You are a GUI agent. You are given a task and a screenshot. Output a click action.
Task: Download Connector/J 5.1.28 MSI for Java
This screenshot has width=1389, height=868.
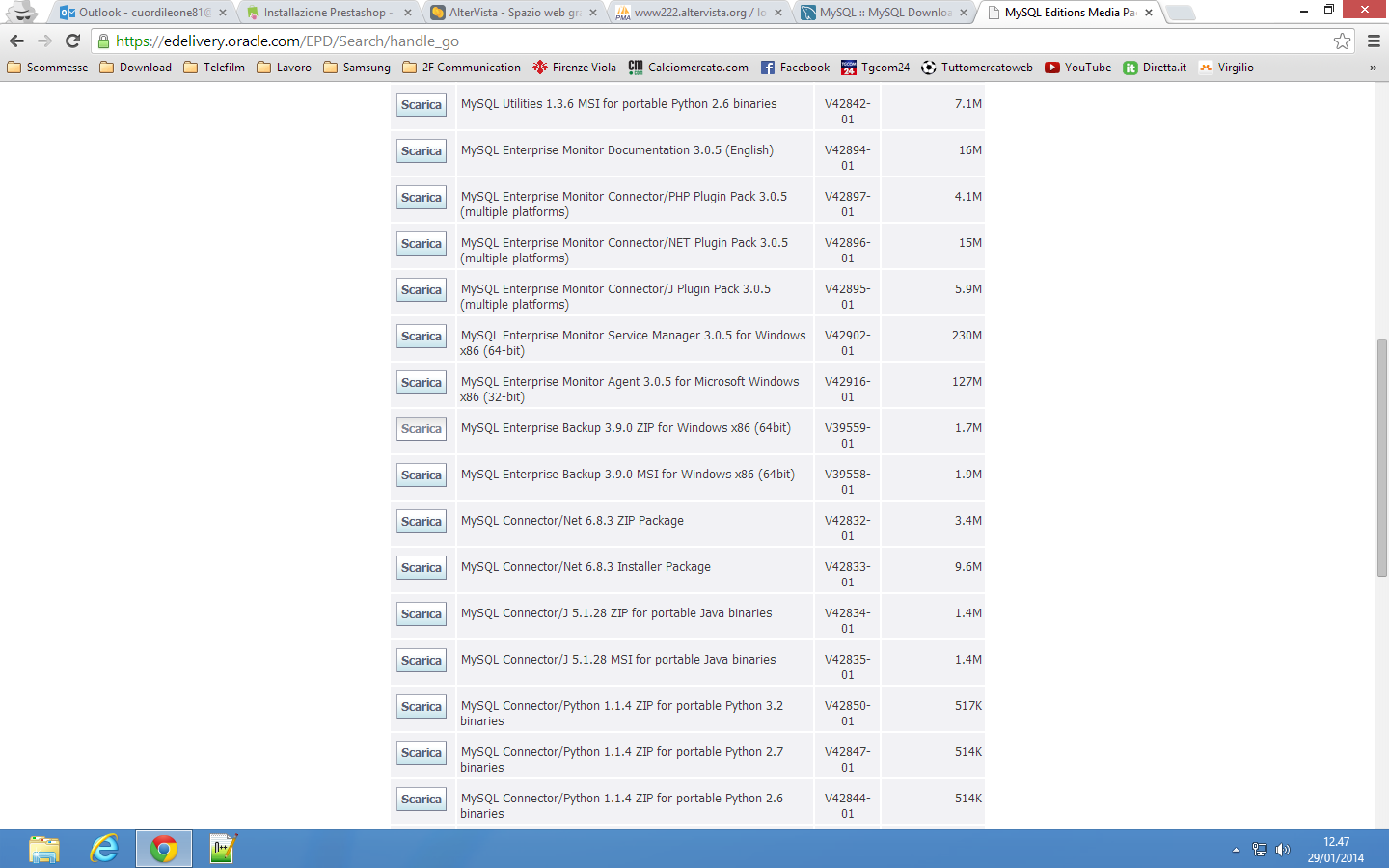(x=422, y=661)
